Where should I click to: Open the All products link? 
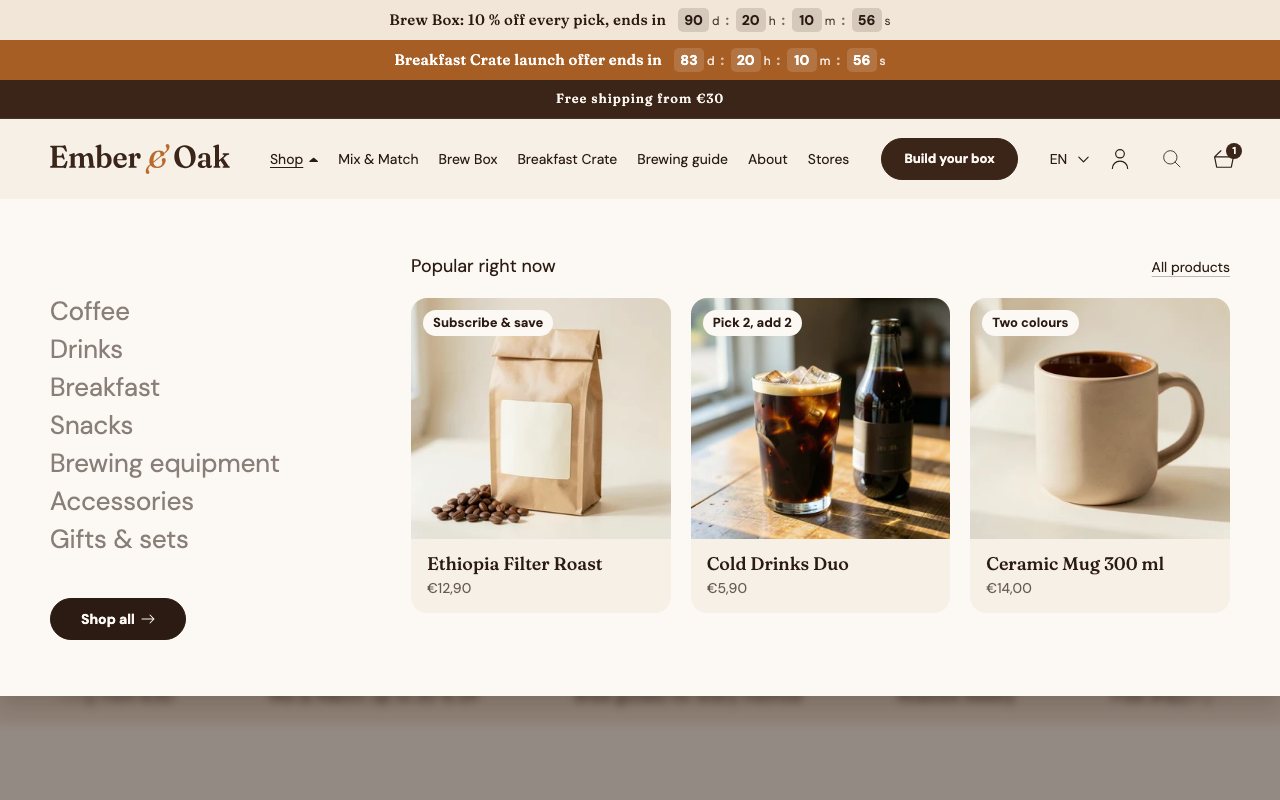1190,267
